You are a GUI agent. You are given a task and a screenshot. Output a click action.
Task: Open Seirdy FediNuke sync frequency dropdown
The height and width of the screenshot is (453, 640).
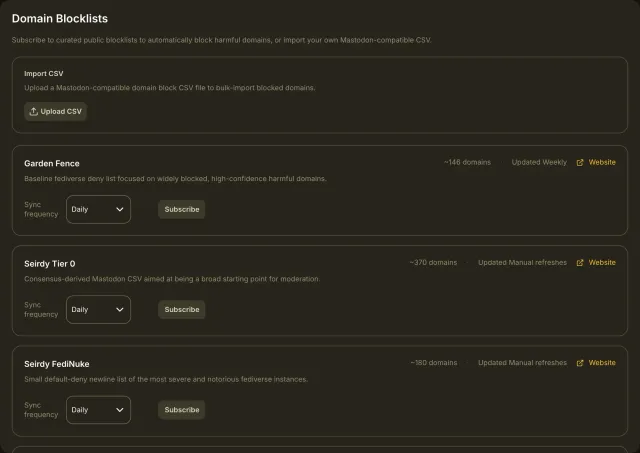coord(98,410)
